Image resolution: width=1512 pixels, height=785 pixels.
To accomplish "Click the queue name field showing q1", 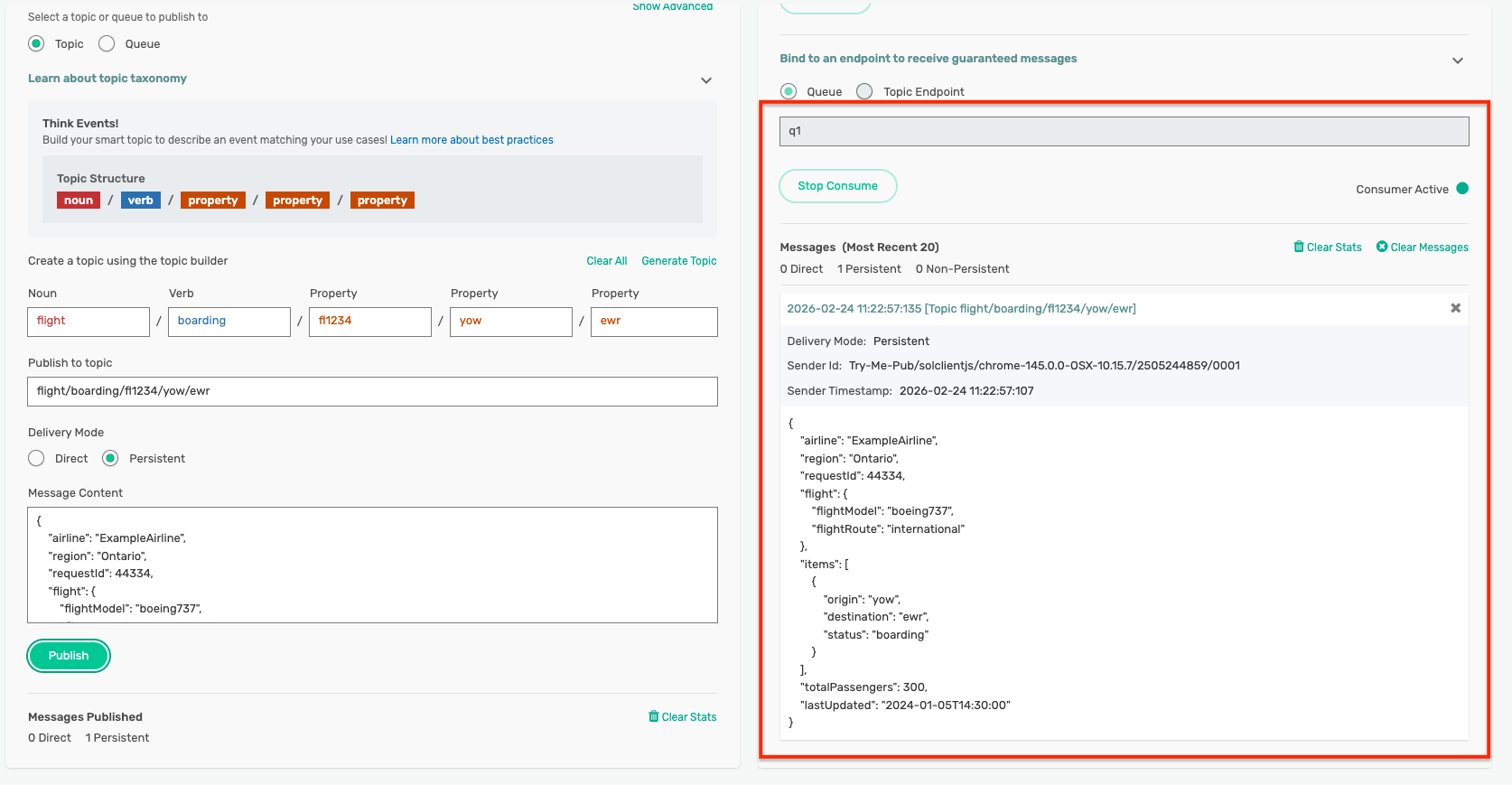I will (x=1124, y=131).
